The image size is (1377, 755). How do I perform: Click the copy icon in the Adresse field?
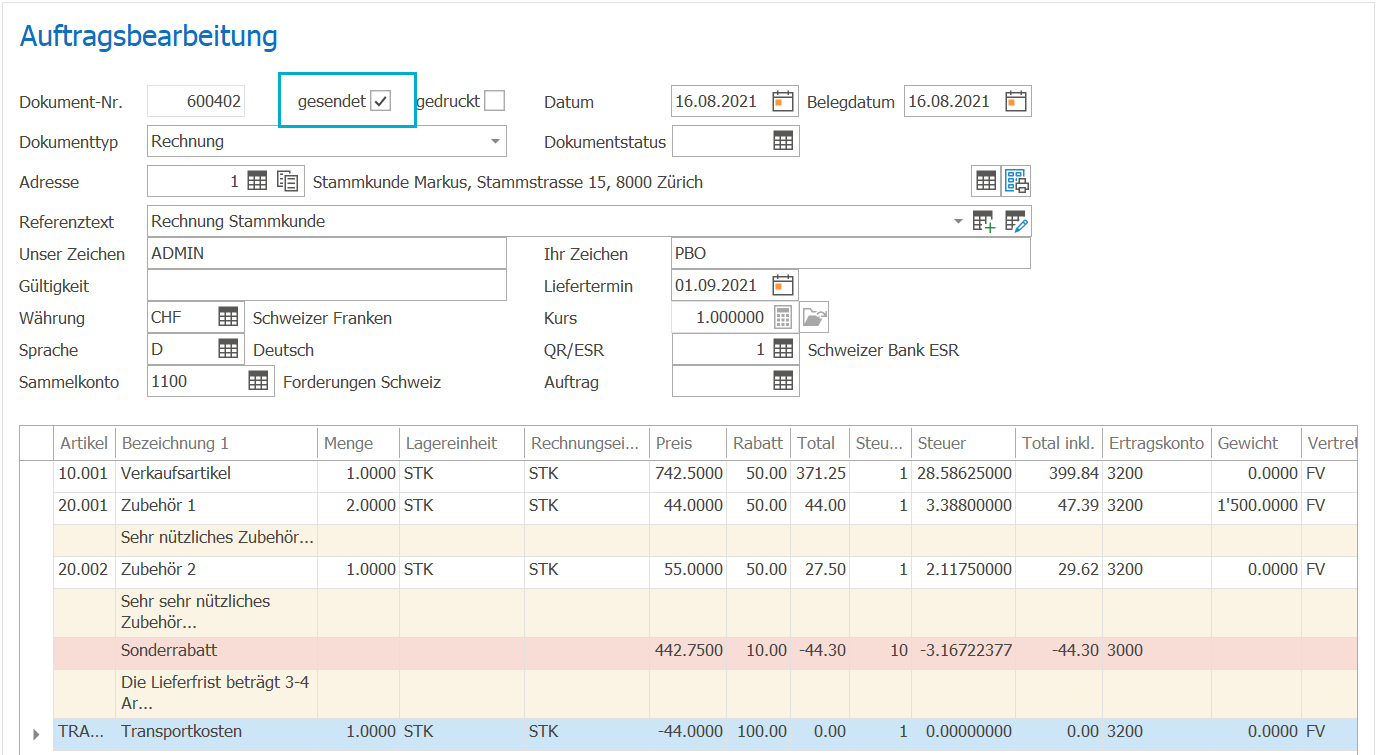point(288,181)
